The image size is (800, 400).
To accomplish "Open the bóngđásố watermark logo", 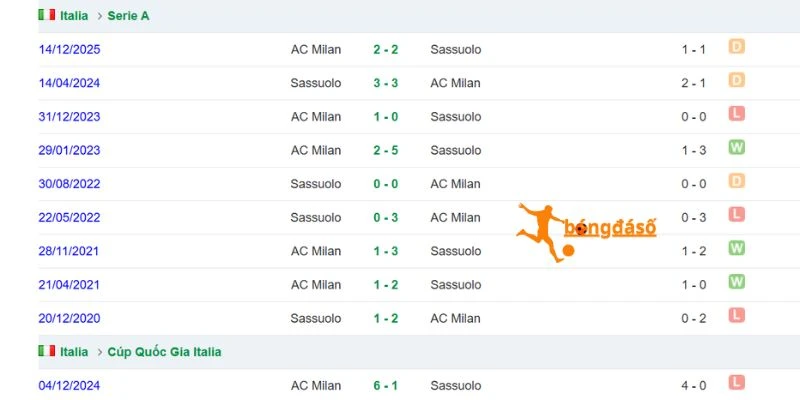I will pyautogui.click(x=586, y=232).
